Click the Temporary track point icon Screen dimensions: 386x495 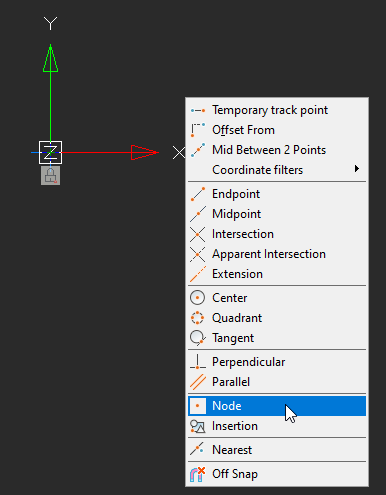point(198,110)
